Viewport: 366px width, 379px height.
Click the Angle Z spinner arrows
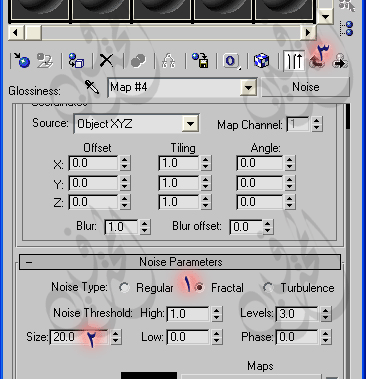[289, 202]
